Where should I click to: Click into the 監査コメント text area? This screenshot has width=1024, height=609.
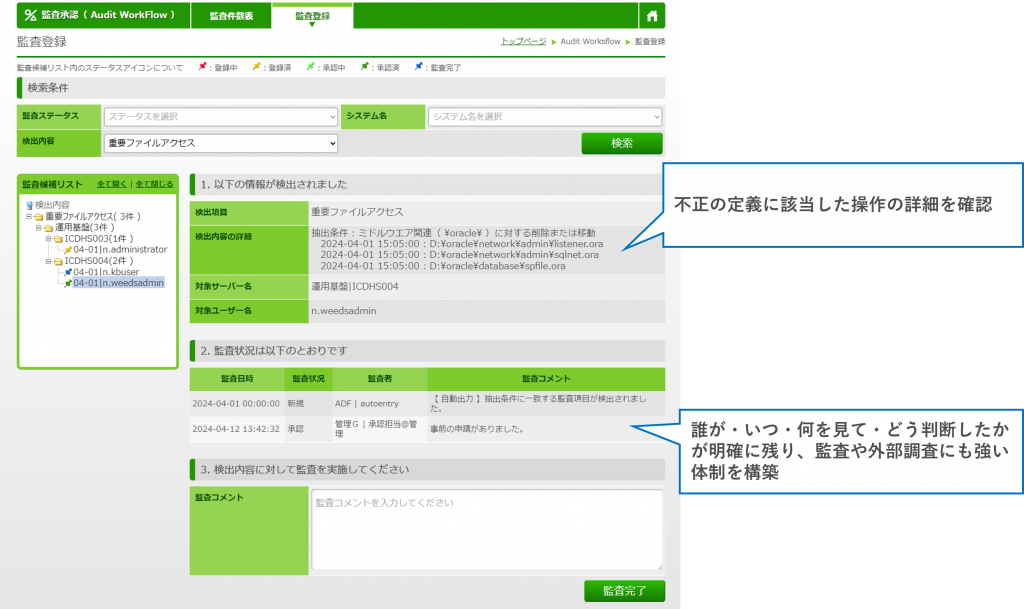tap(486, 529)
